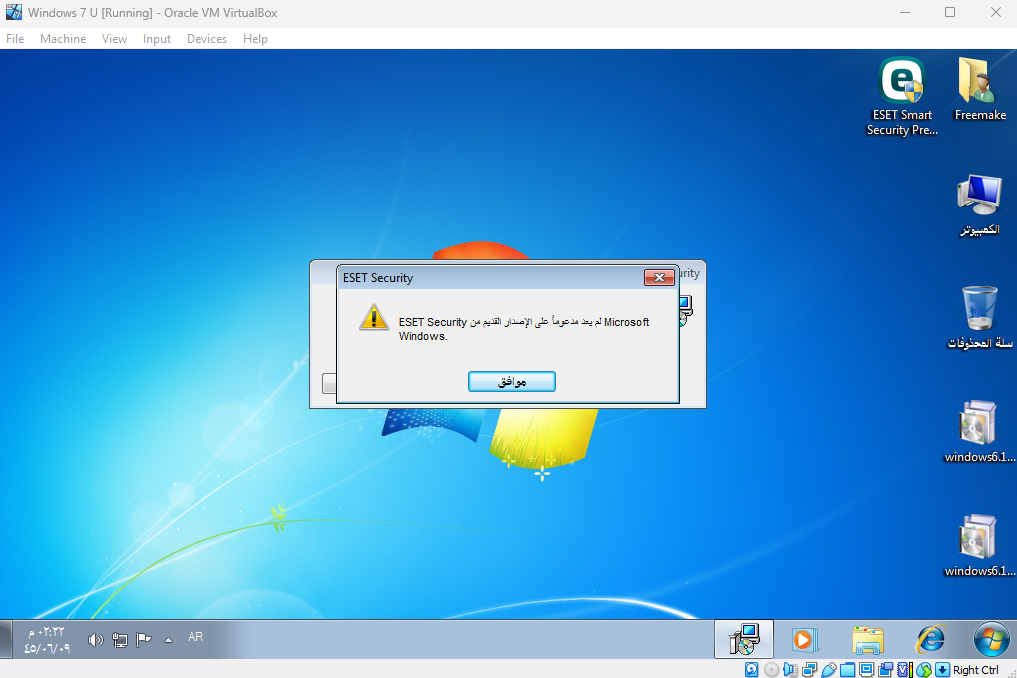Screen dimensions: 1017x678
Task: Select the الكمبيوتر (Computer) desktop icon
Action: coord(979,204)
